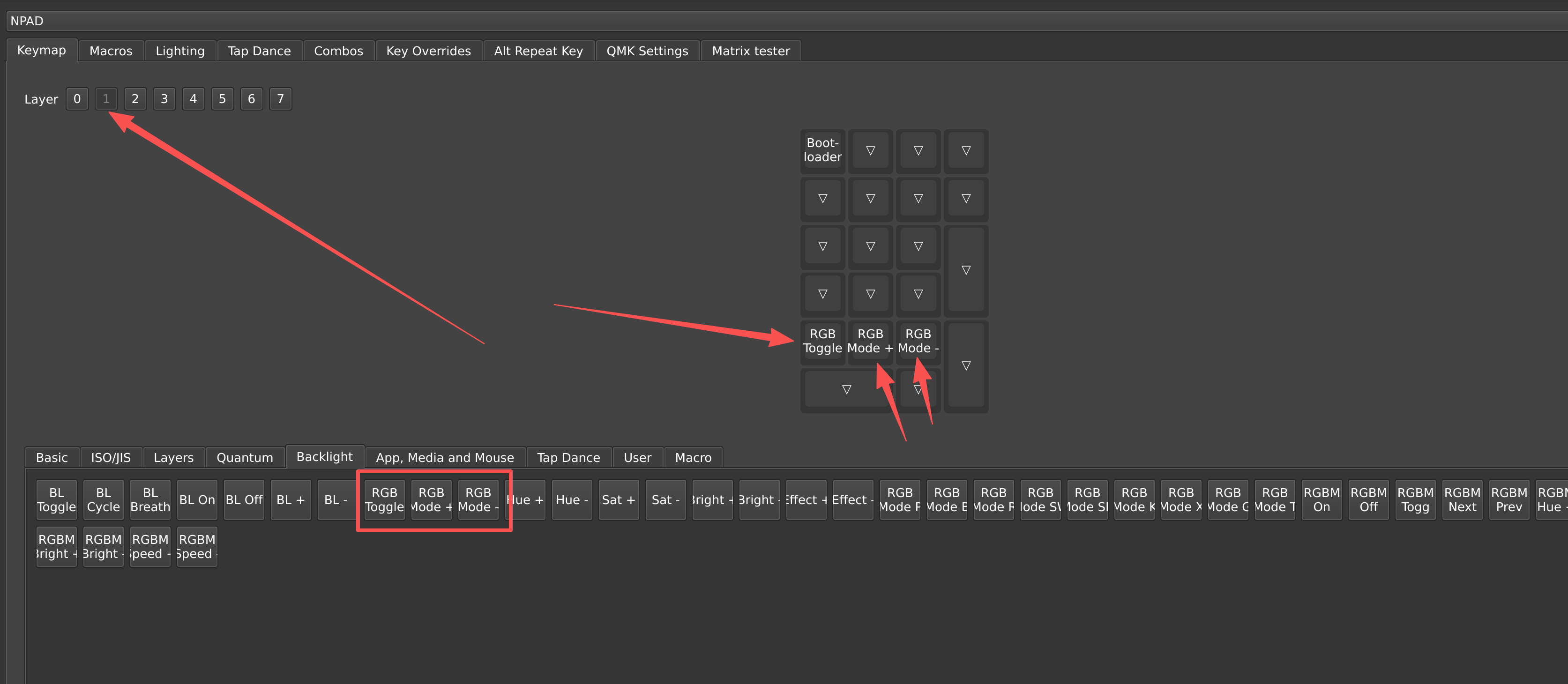Image resolution: width=1568 pixels, height=684 pixels.
Task: Choose the Sat + keycode
Action: click(x=619, y=499)
